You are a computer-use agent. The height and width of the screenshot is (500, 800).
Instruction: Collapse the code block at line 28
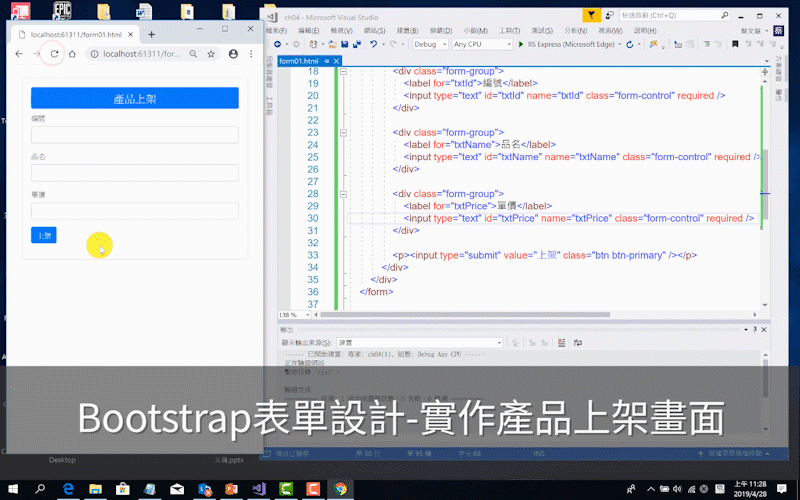tap(343, 194)
